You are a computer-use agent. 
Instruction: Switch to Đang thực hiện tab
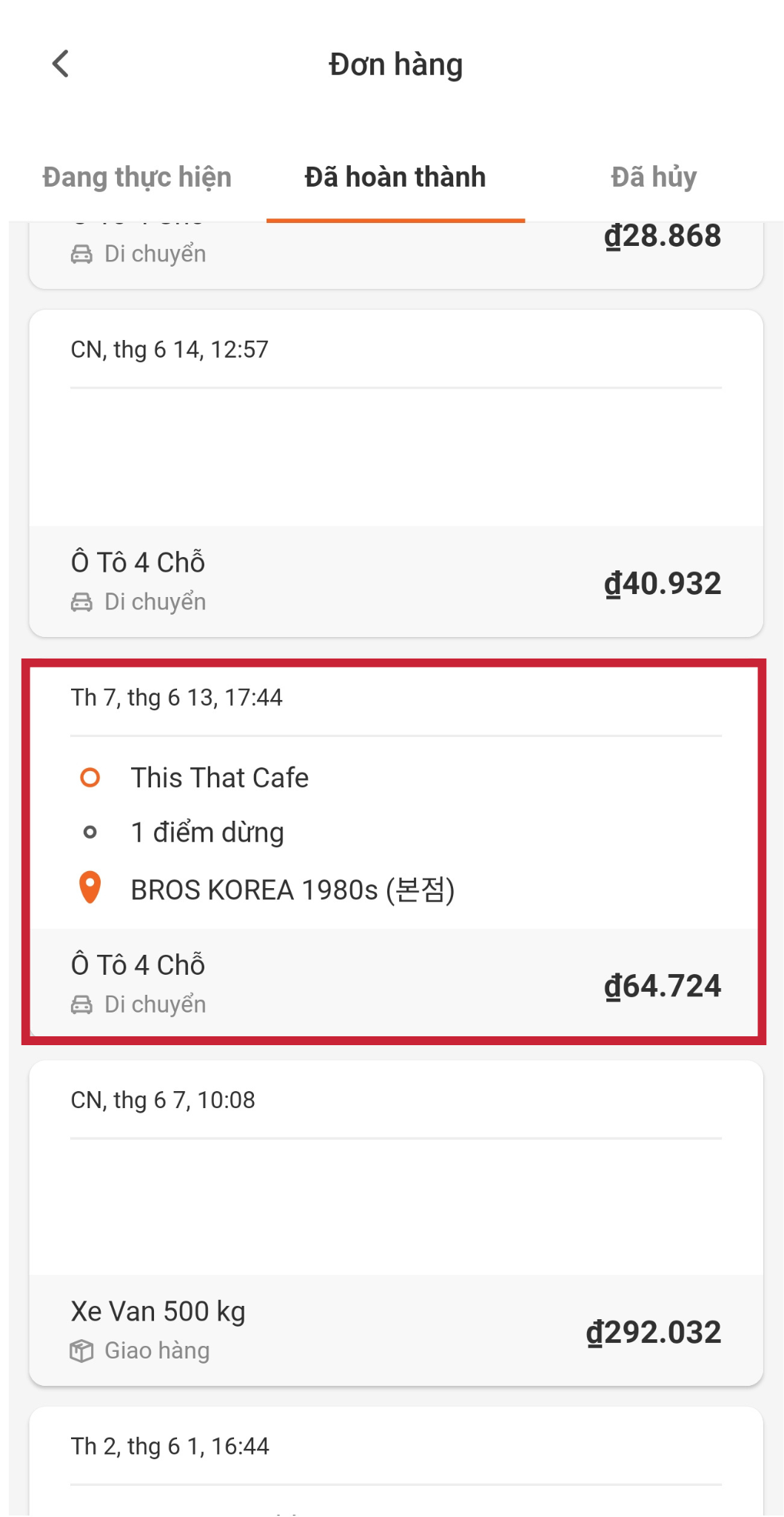tap(137, 177)
